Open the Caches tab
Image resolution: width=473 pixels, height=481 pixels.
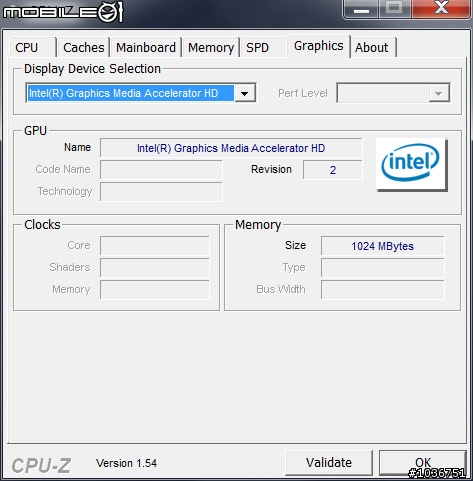[84, 47]
